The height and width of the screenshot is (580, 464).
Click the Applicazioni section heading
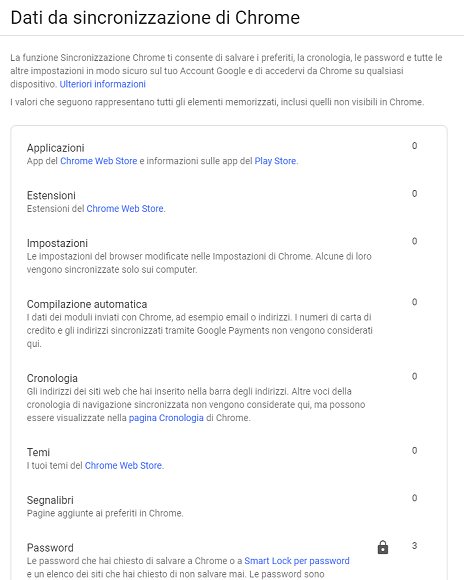pyautogui.click(x=56, y=148)
